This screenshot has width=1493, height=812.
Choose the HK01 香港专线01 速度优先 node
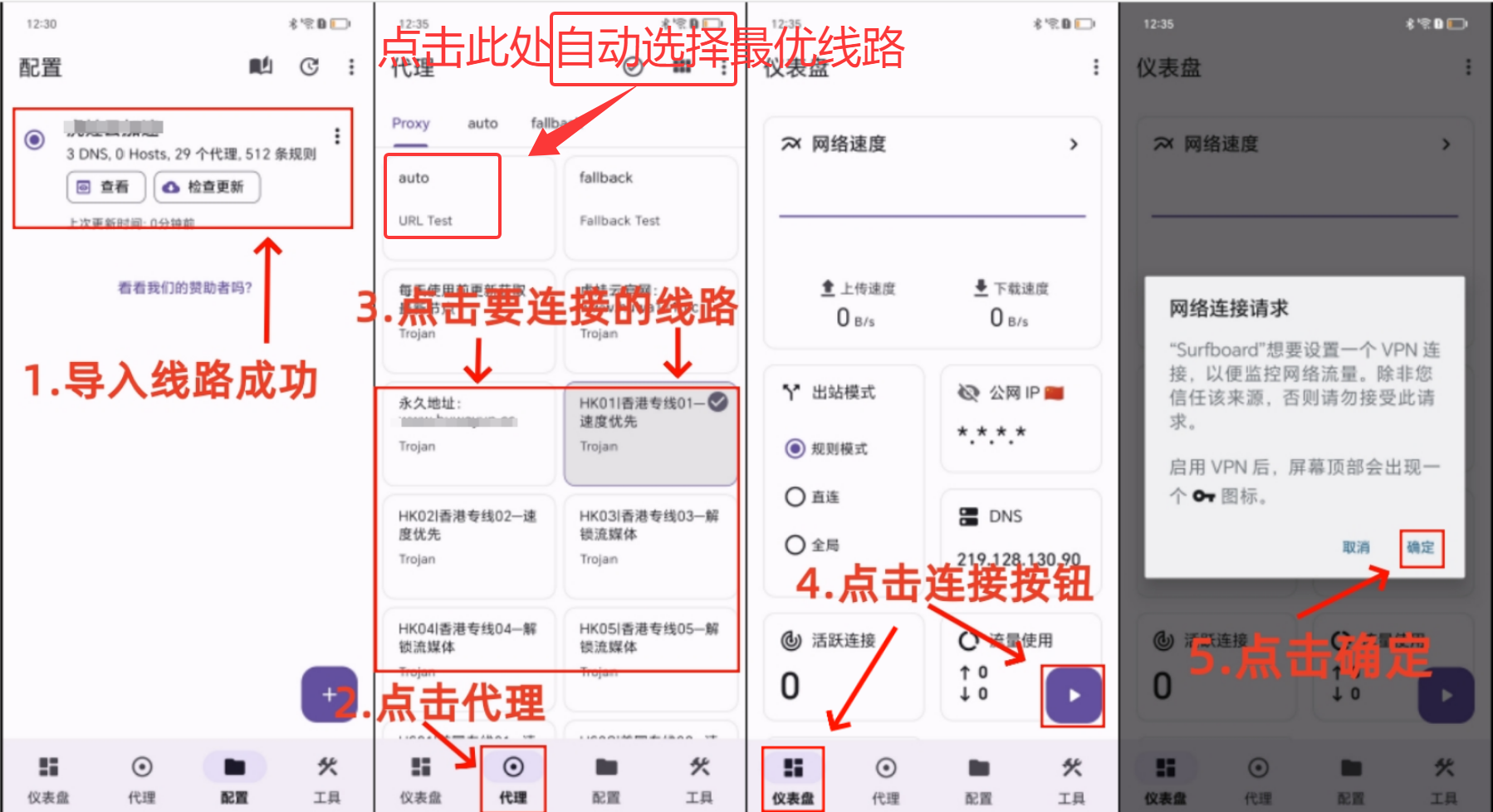point(651,433)
